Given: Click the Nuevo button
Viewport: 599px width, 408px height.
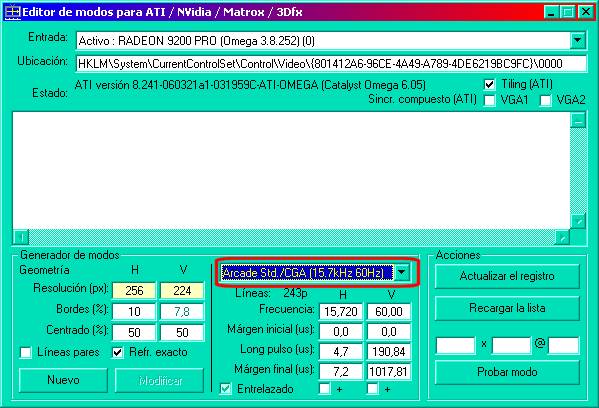Looking at the screenshot, I should (63, 380).
